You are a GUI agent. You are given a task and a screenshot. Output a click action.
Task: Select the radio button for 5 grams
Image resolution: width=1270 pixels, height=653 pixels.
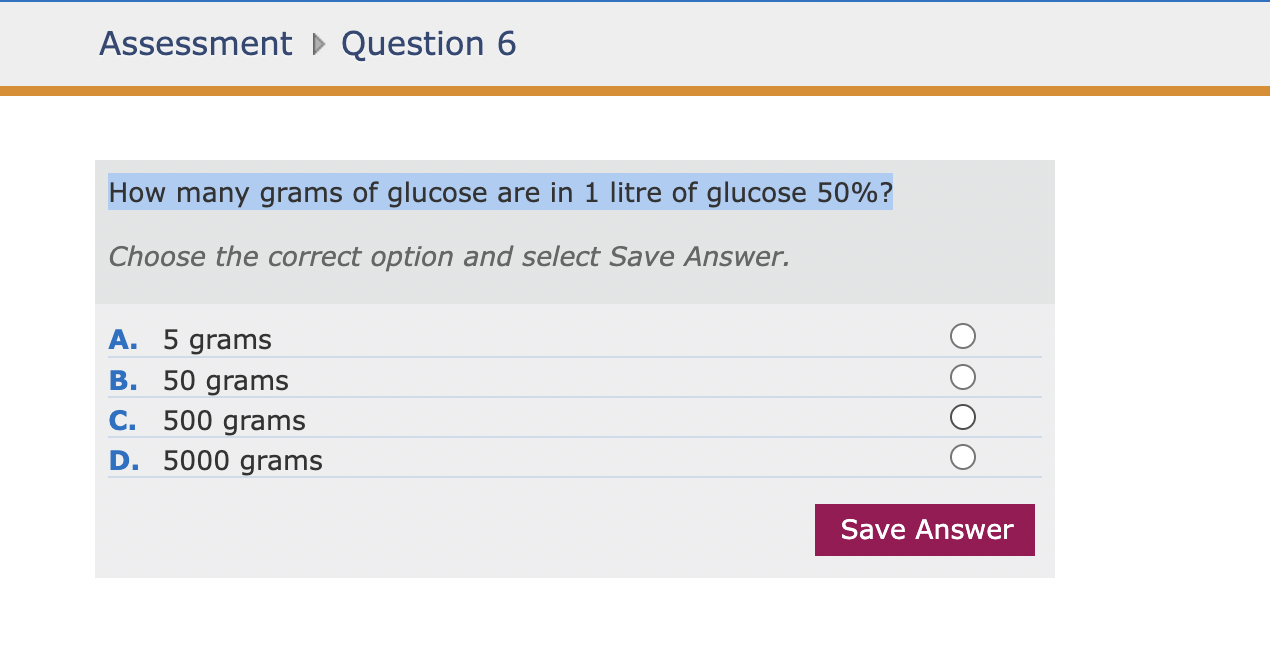point(962,336)
